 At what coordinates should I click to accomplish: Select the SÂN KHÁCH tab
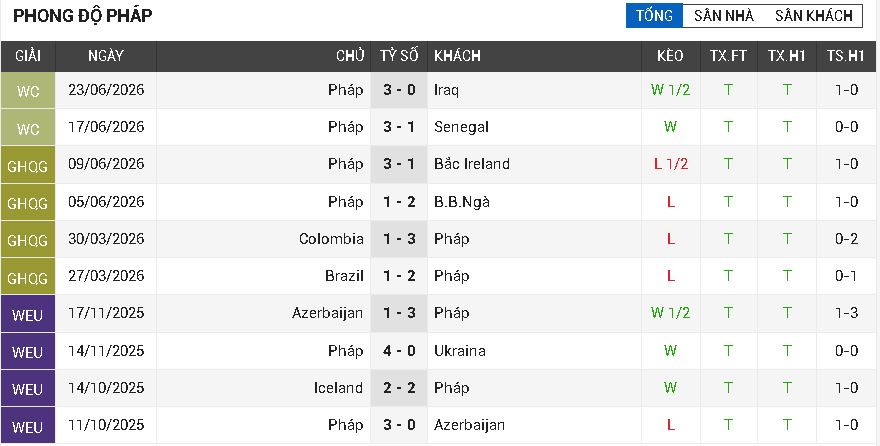(814, 15)
